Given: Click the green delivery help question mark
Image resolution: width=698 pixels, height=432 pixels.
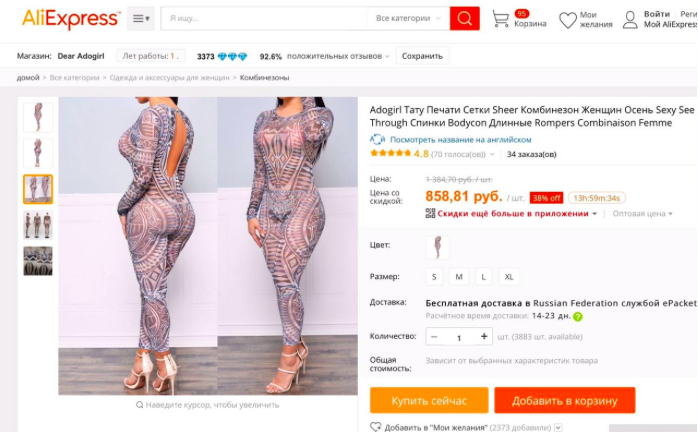Looking at the screenshot, I should (x=577, y=317).
